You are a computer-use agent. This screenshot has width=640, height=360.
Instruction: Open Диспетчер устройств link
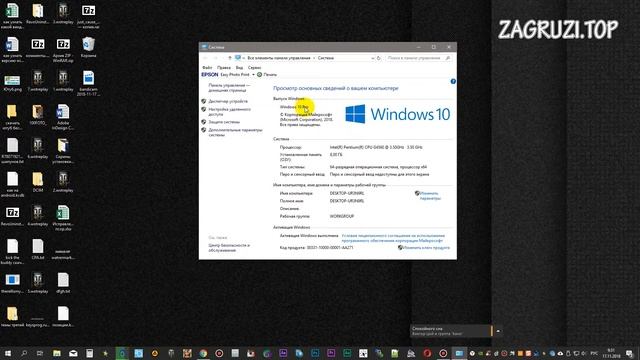point(228,101)
